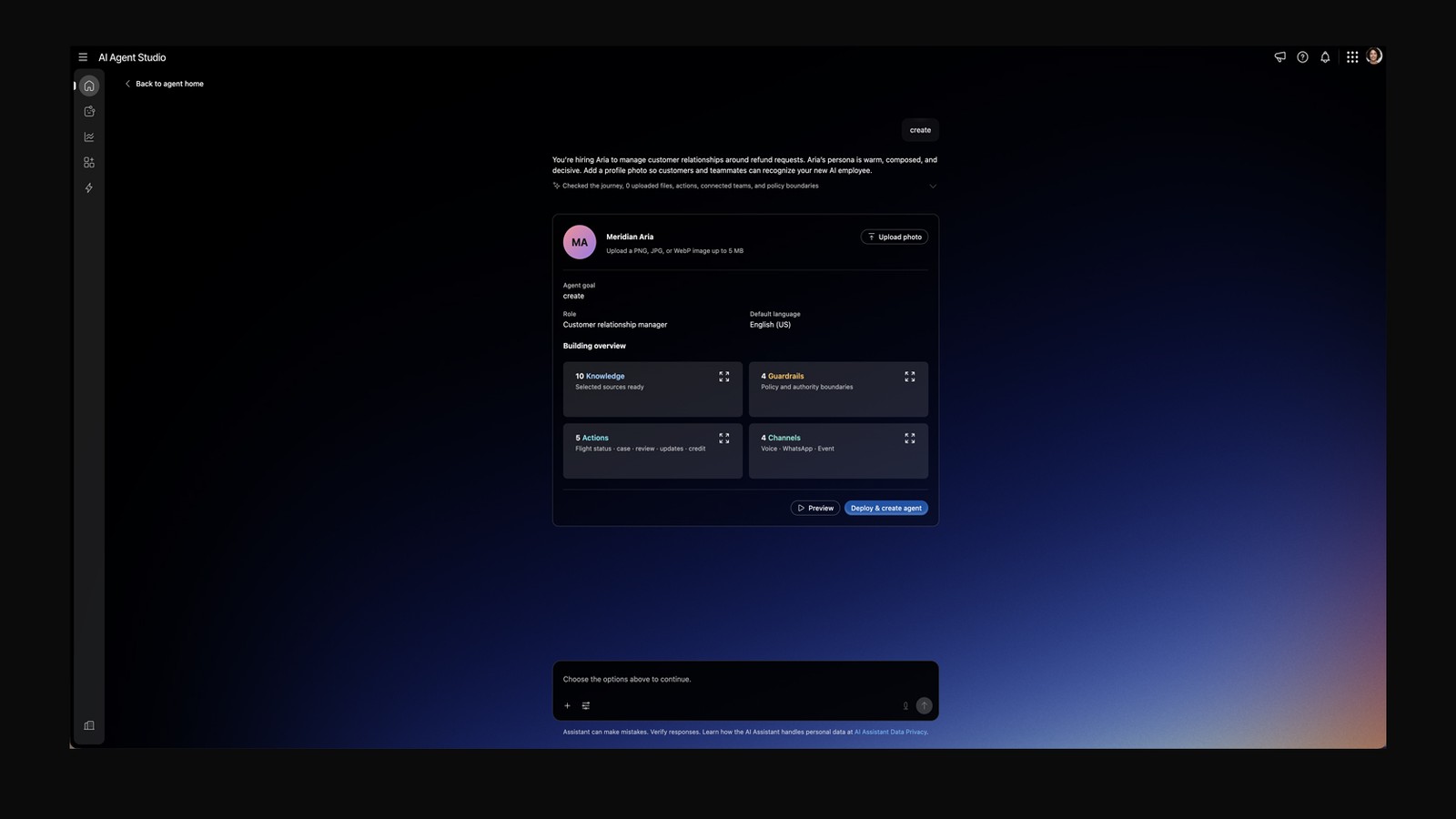Expand the Guardrails card
The height and width of the screenshot is (819, 1456).
(x=910, y=377)
